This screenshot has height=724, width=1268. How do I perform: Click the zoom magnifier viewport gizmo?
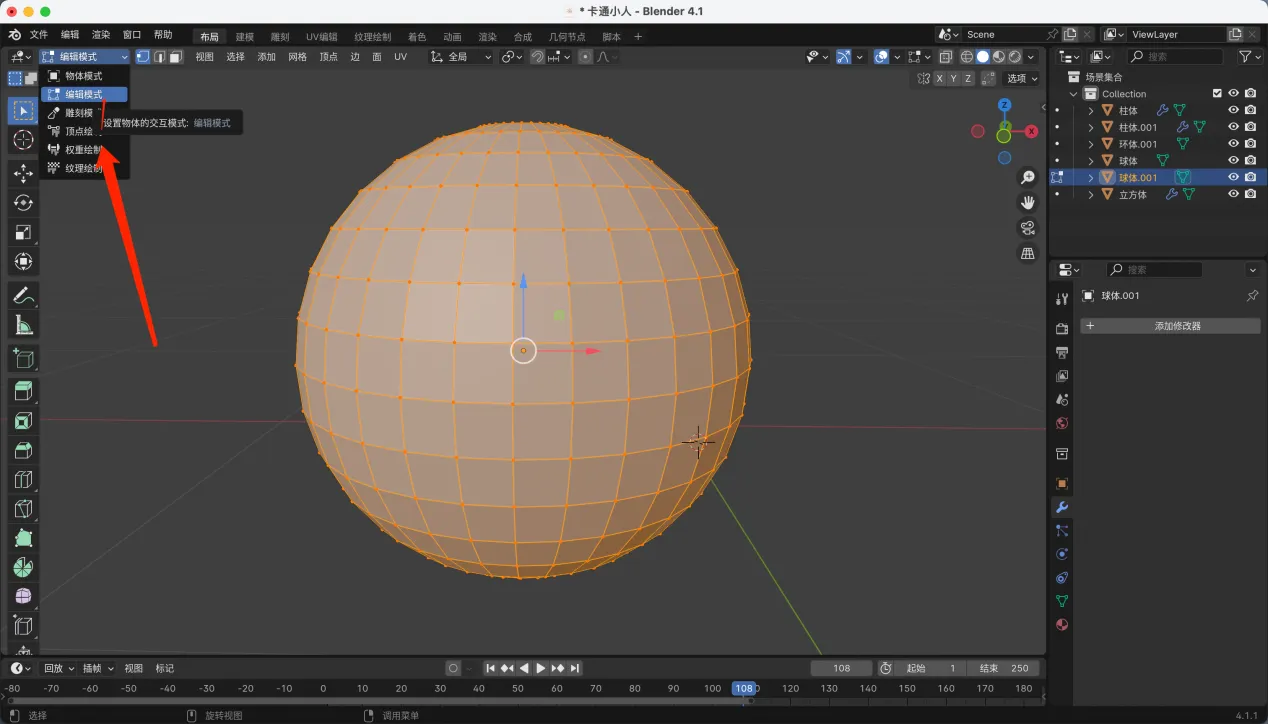click(x=1027, y=178)
